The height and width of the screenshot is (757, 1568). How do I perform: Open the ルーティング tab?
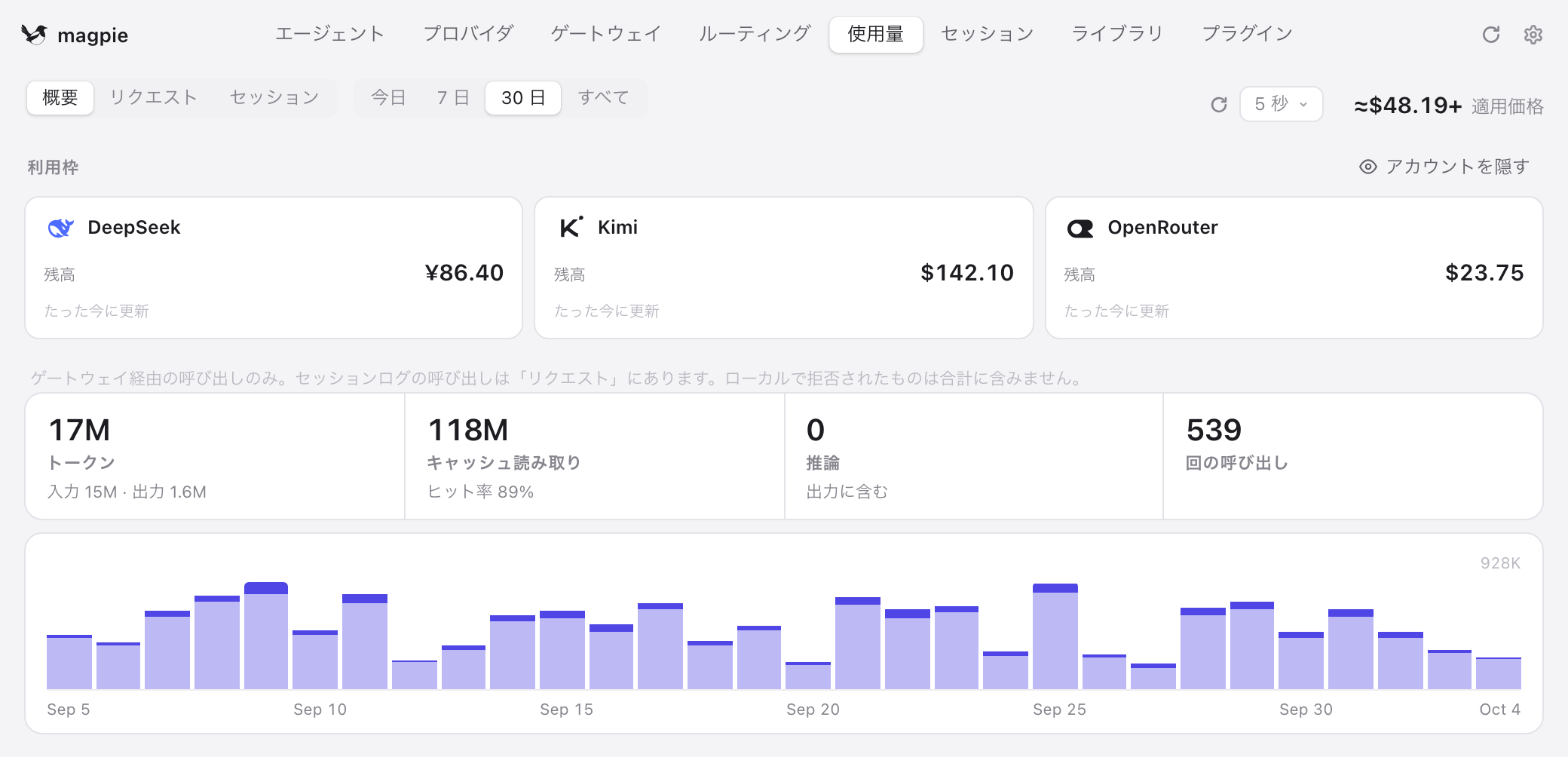pos(755,34)
